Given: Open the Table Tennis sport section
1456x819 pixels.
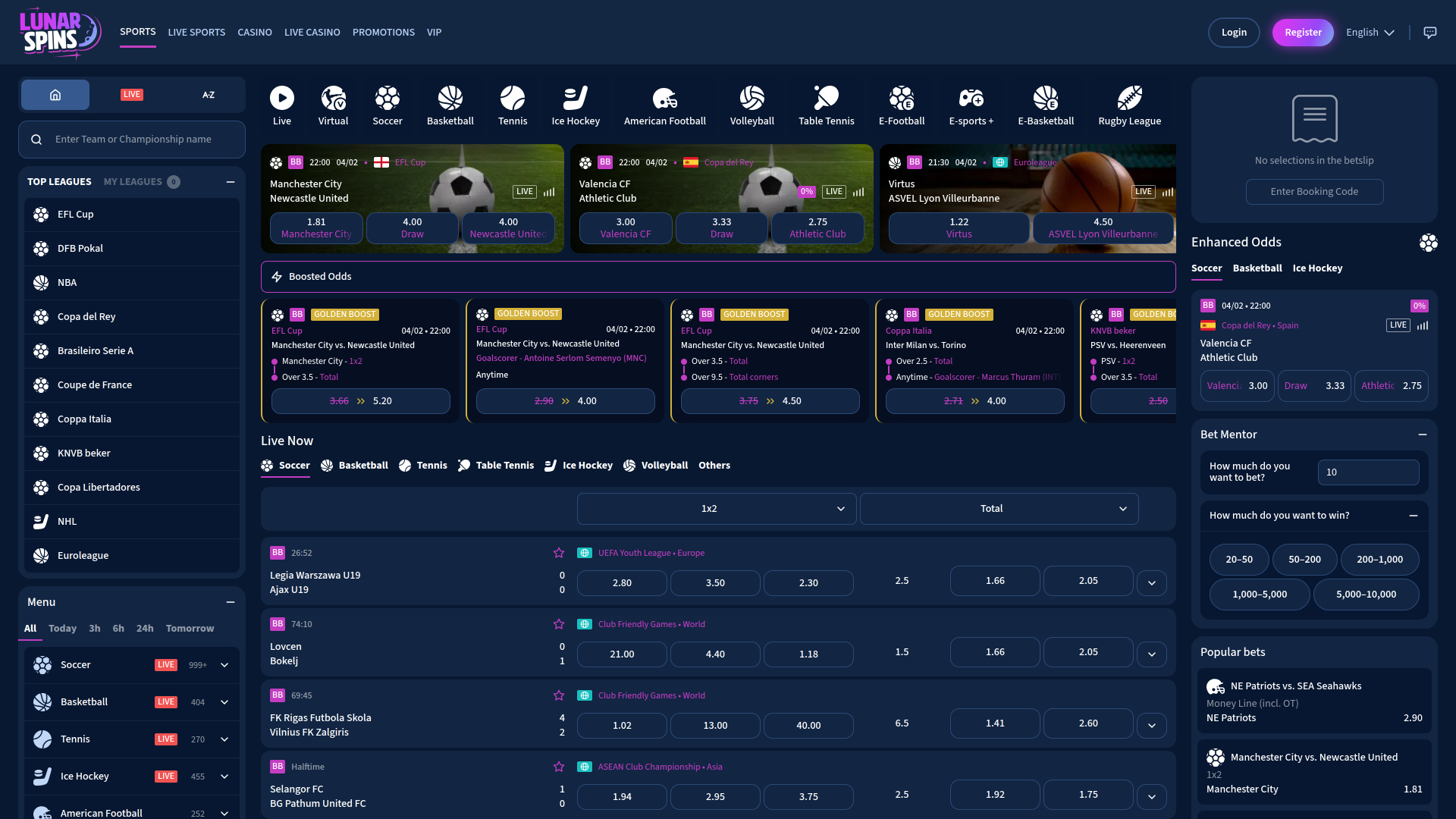Looking at the screenshot, I should [x=826, y=105].
